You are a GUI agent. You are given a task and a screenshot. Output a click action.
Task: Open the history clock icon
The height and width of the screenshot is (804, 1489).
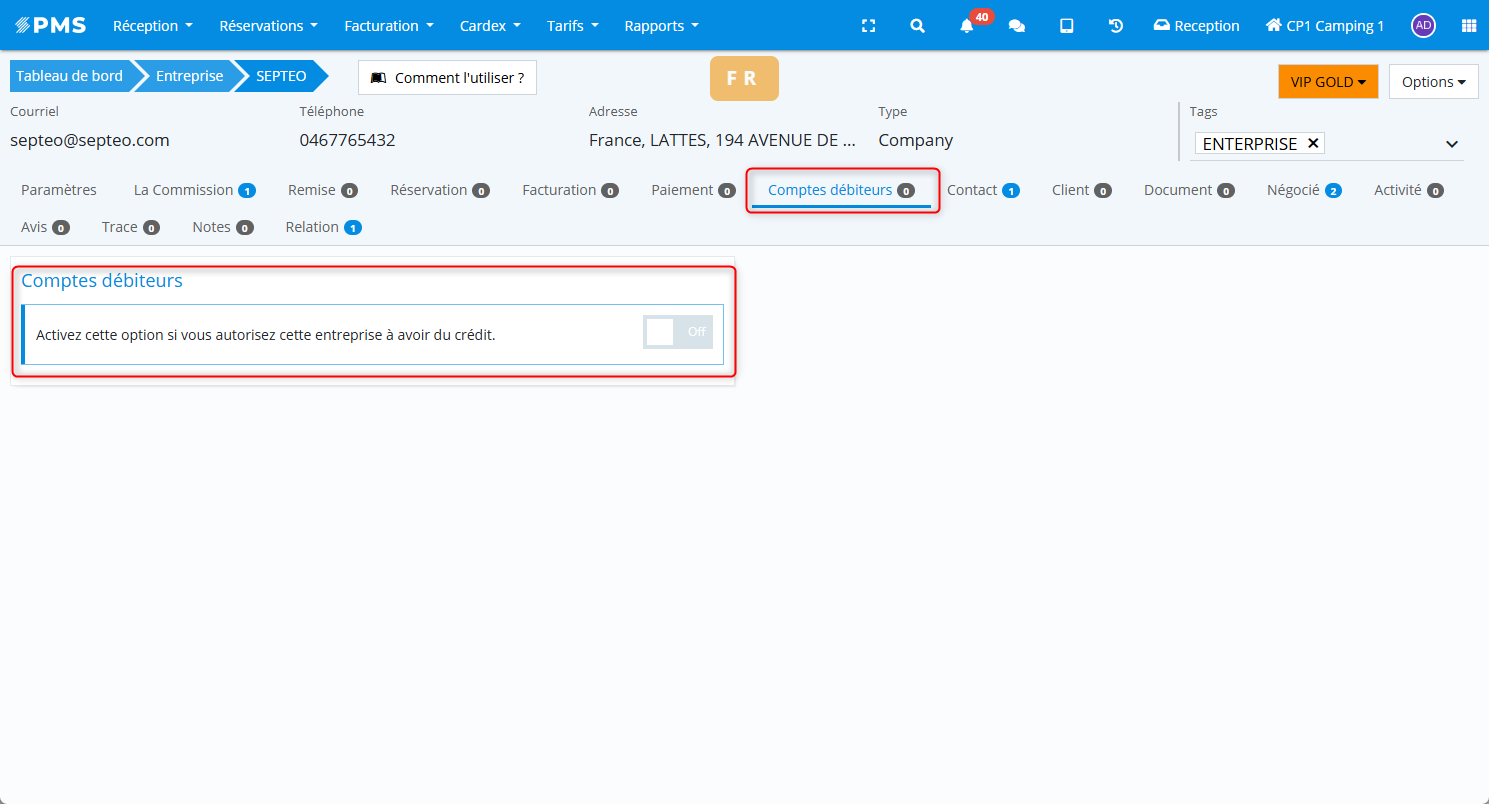point(1116,26)
